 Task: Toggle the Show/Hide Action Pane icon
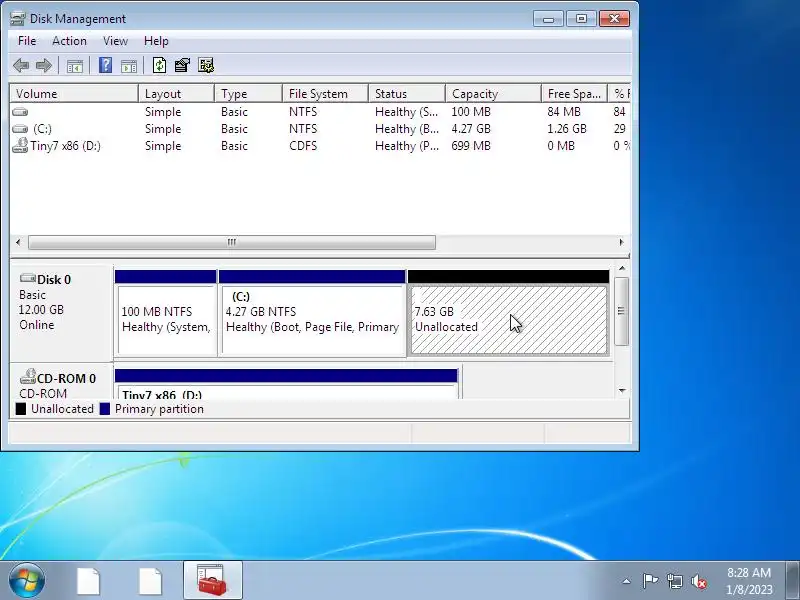(129, 66)
